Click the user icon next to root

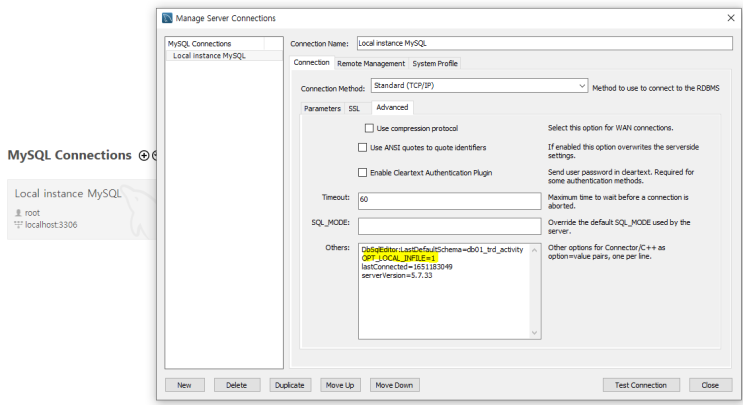[x=18, y=213]
